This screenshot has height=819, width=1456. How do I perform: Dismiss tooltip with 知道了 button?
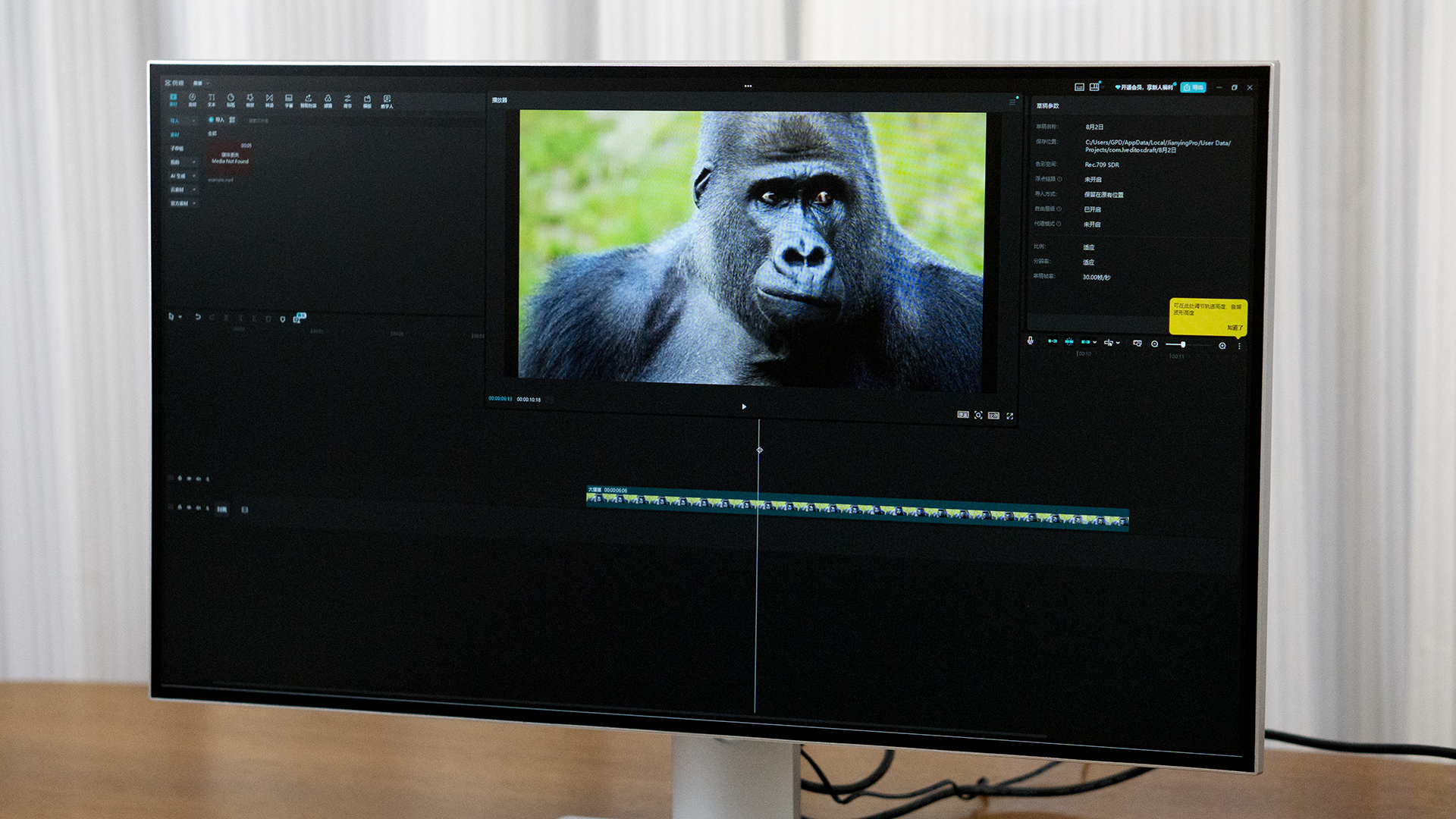coord(1234,328)
